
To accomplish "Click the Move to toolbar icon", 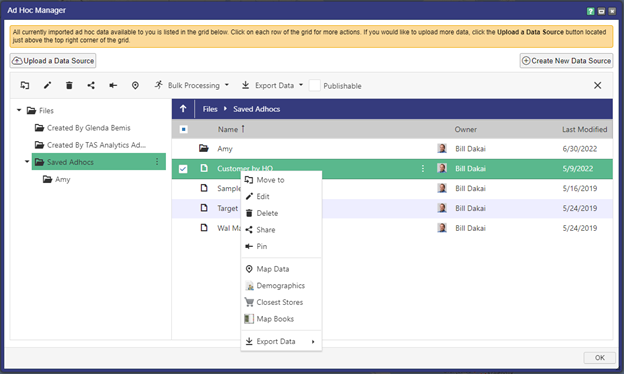I will tap(25, 85).
